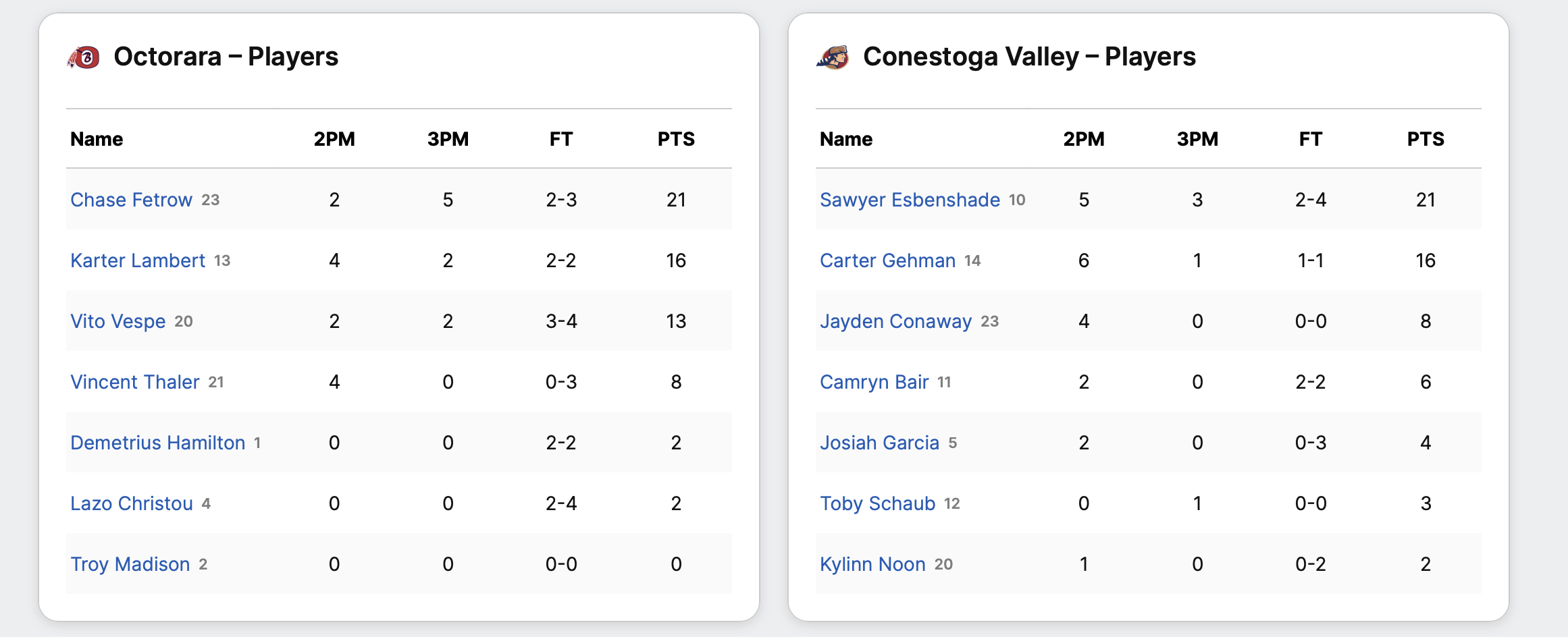The height and width of the screenshot is (637, 1568).
Task: Click the Octorara PTS column header
Action: tap(676, 139)
